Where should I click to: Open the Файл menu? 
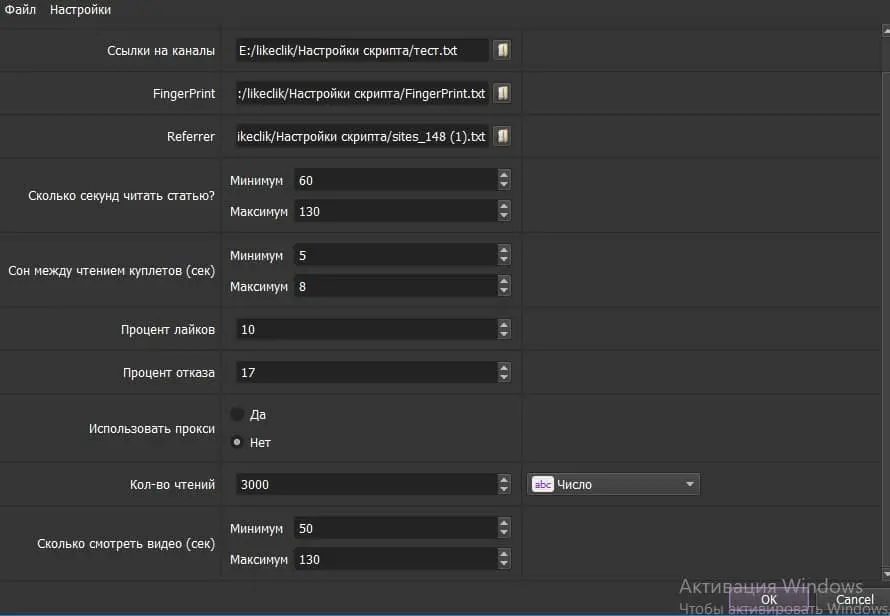coord(20,10)
